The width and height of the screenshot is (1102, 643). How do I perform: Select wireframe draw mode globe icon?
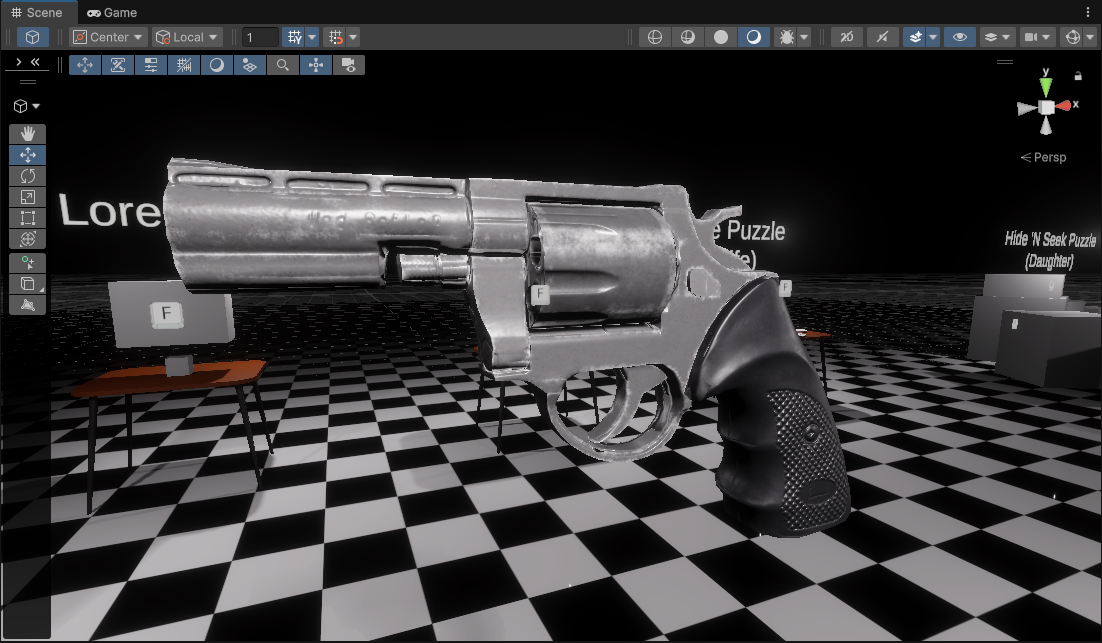point(654,37)
